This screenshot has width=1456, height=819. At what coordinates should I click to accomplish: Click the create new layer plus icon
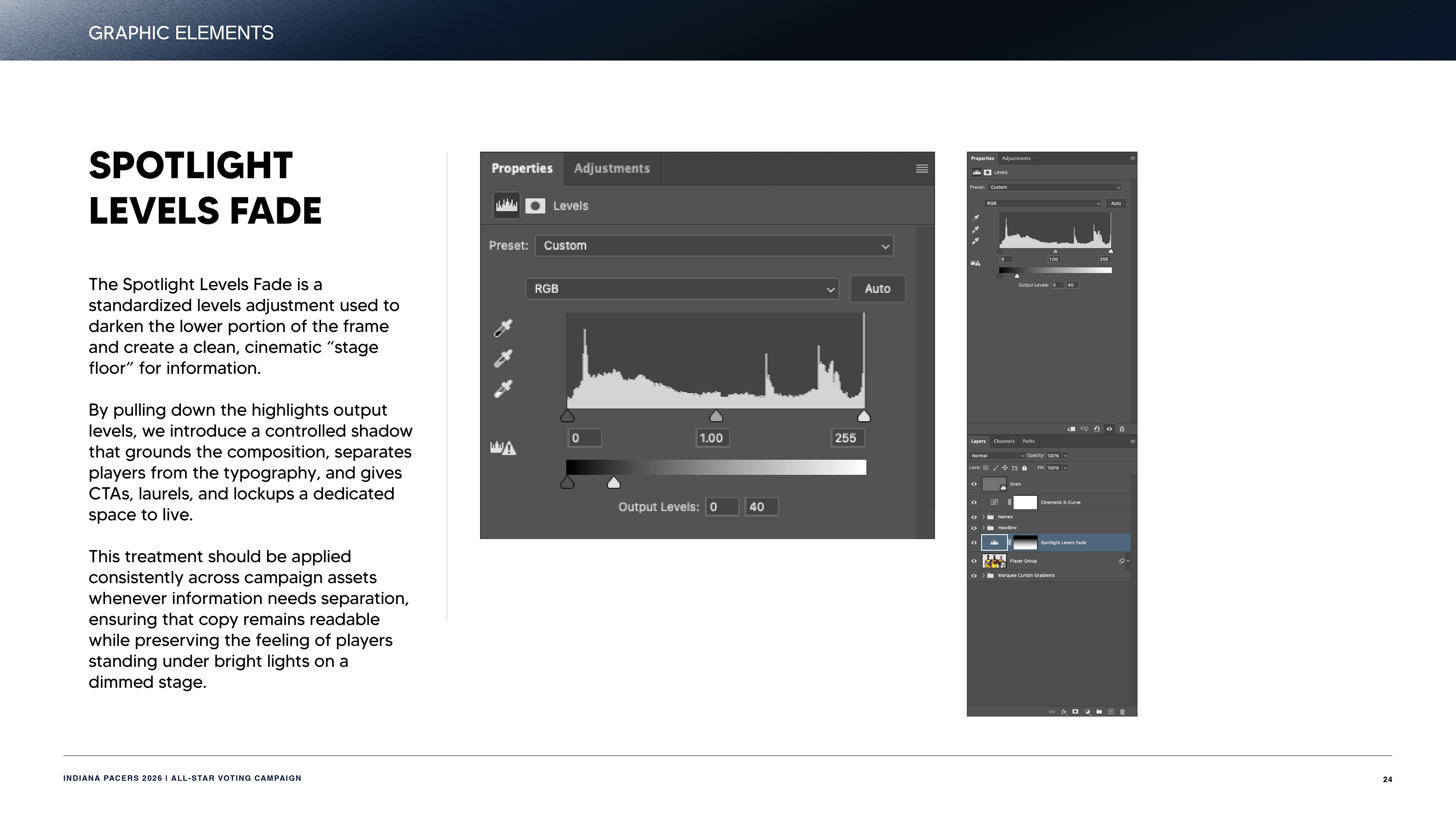(x=1111, y=712)
